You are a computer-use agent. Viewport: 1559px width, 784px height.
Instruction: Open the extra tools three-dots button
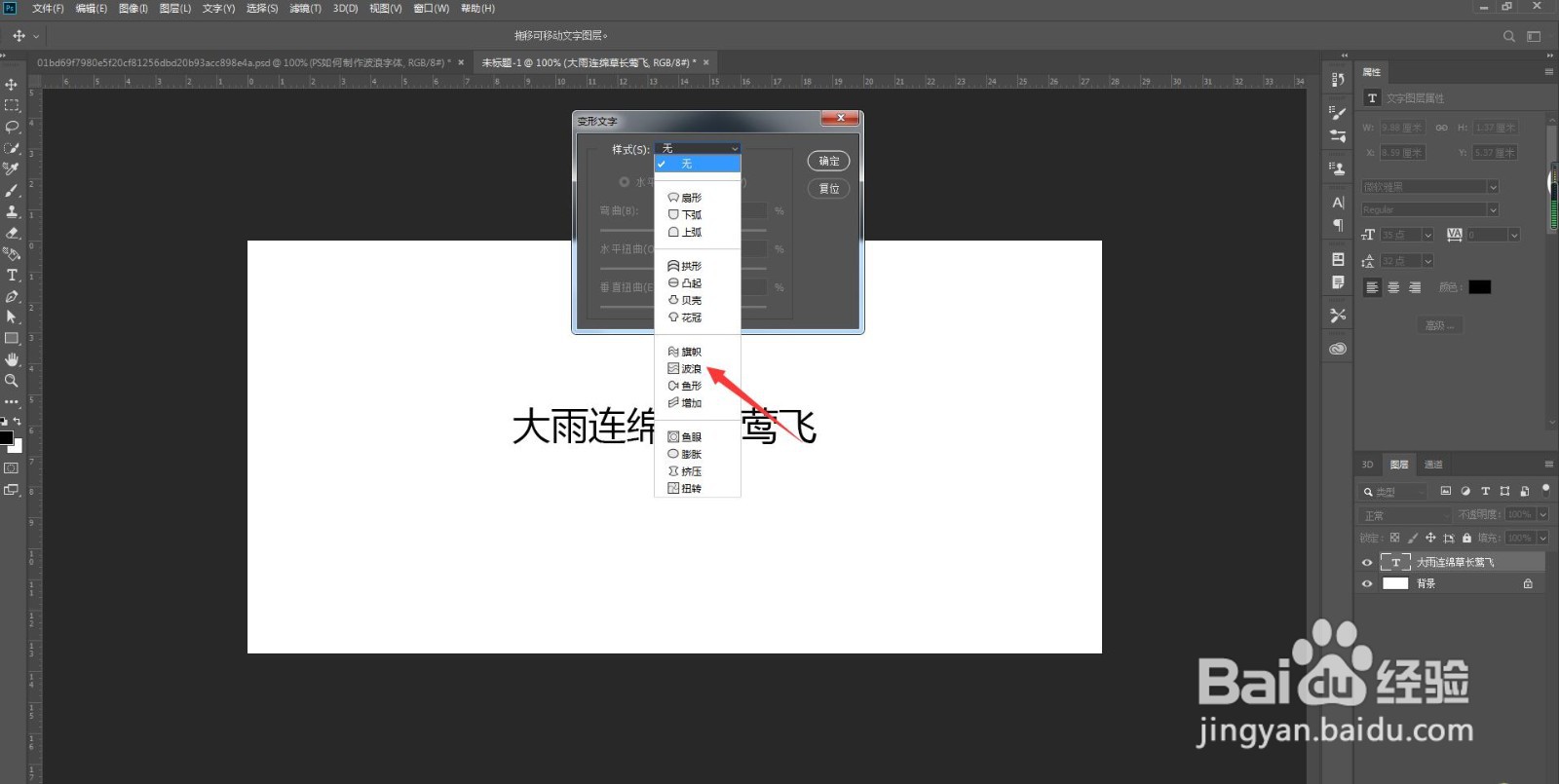coord(12,401)
